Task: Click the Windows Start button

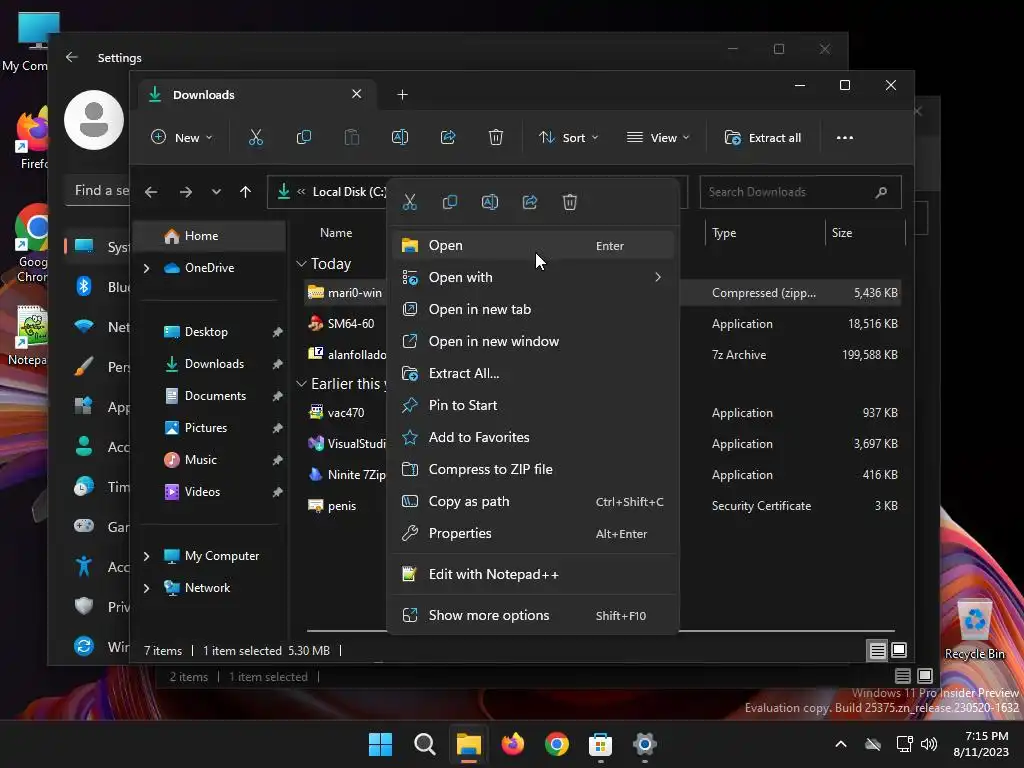Action: point(381,744)
